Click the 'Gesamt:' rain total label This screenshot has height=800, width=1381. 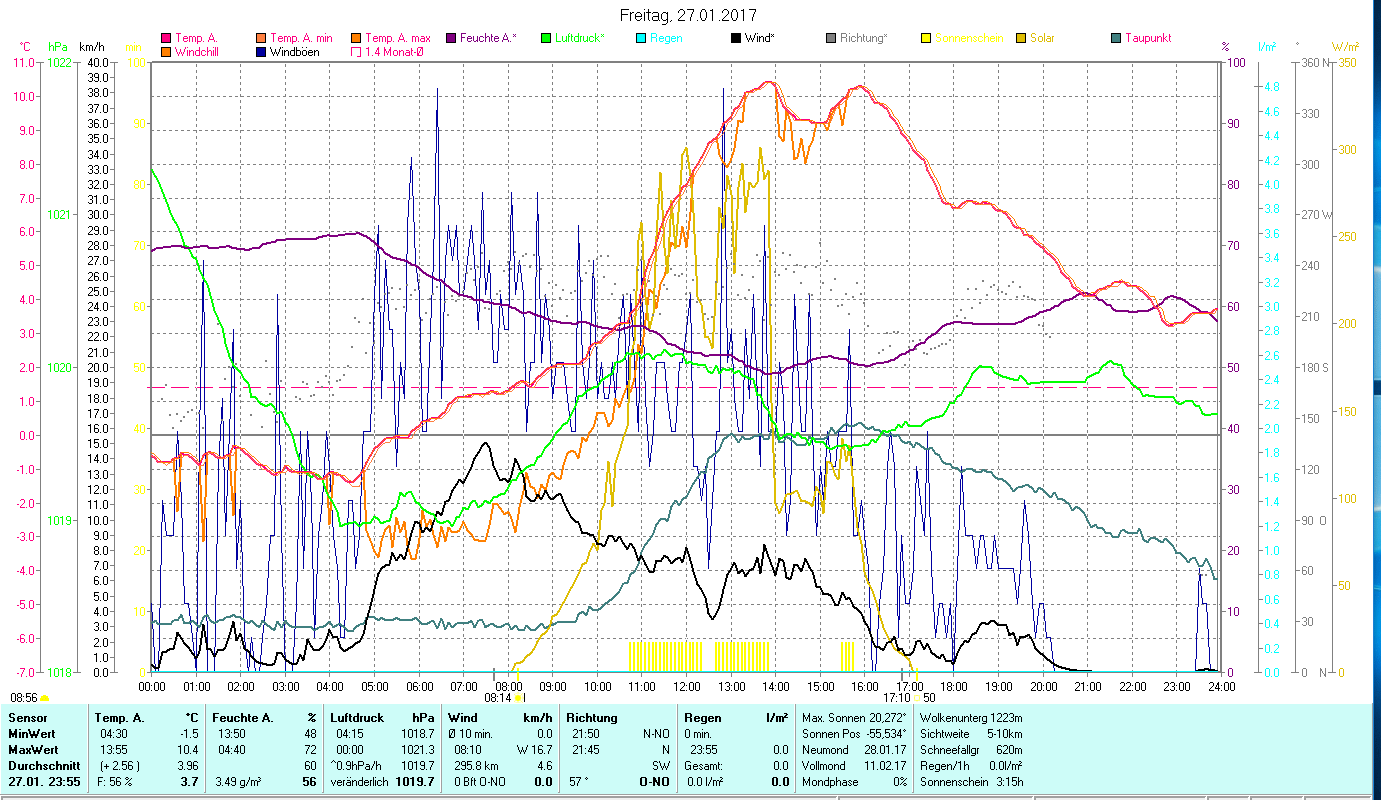tap(705, 766)
